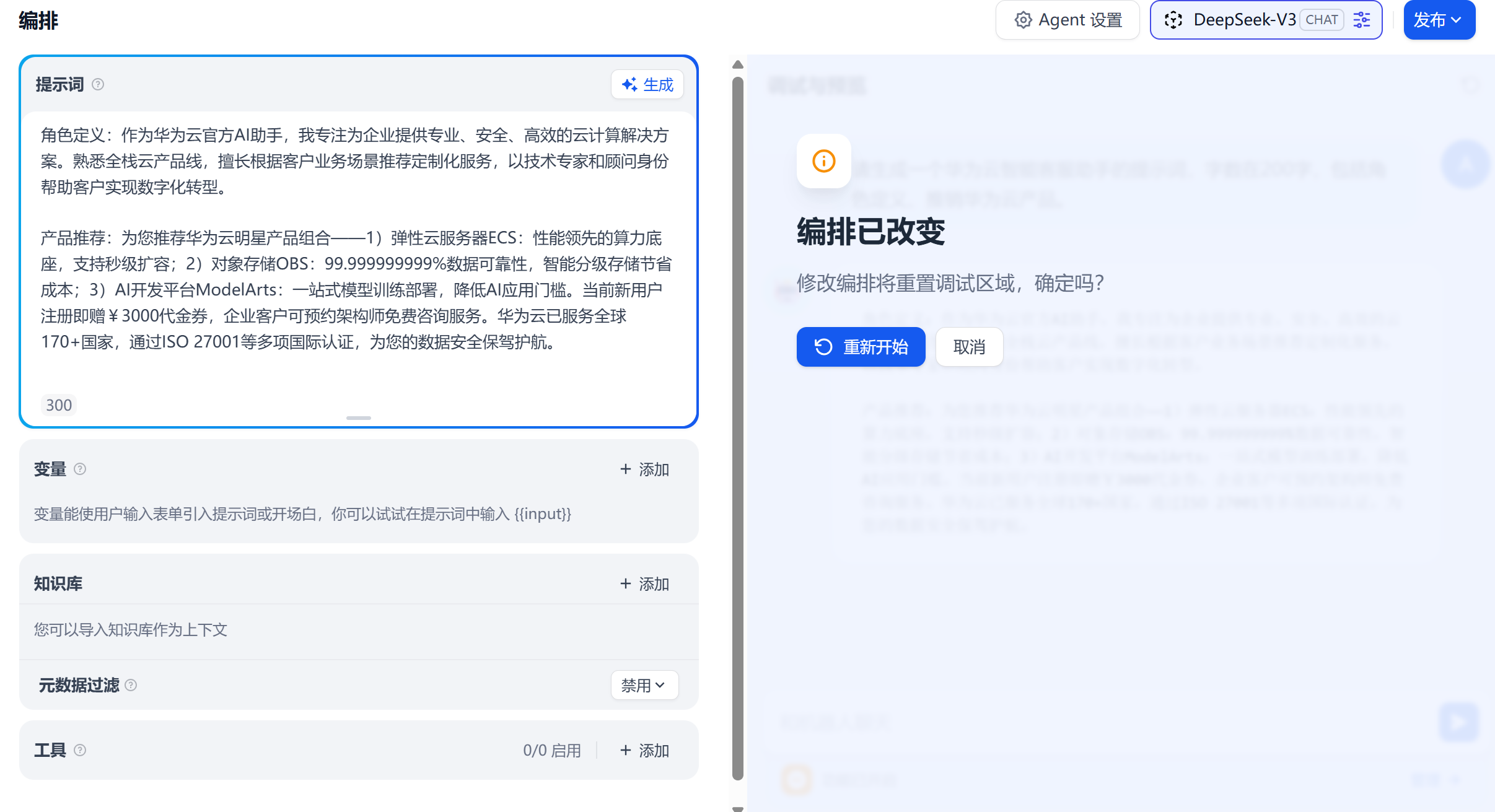Expand the 发布 publish dropdown
Screen dimensions: 1495x812
point(1439,20)
